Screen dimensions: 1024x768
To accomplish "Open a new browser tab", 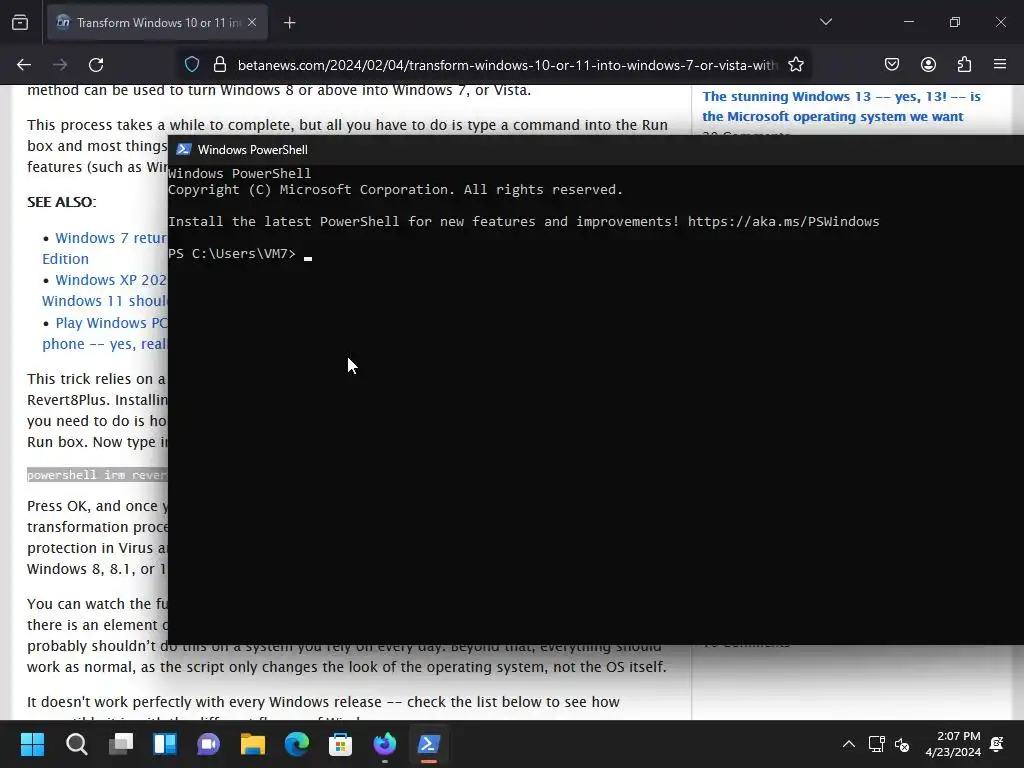I will point(289,23).
